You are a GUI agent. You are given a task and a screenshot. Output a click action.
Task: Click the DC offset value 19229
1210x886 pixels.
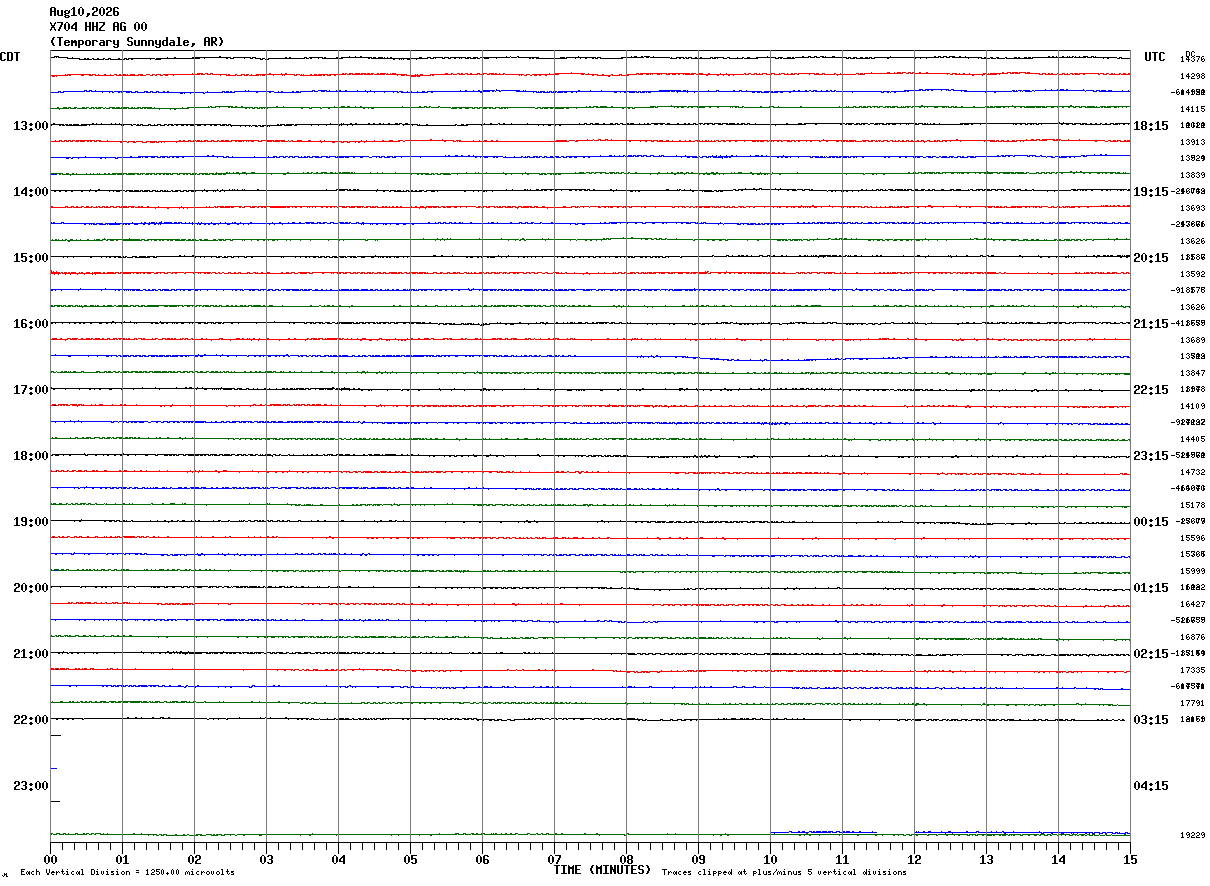pyautogui.click(x=1192, y=835)
